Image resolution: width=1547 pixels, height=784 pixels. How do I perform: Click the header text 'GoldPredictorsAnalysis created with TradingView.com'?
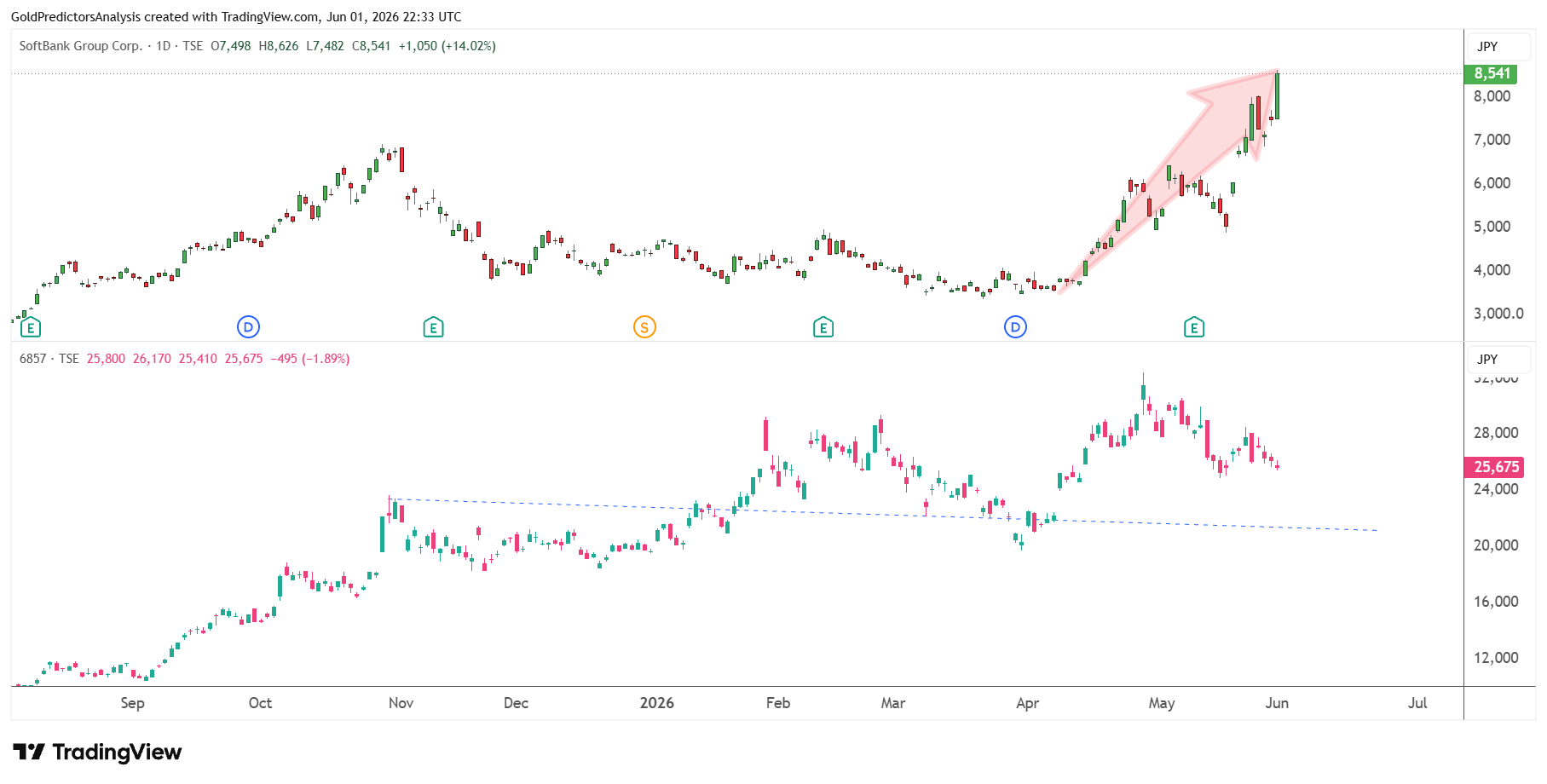[165, 17]
